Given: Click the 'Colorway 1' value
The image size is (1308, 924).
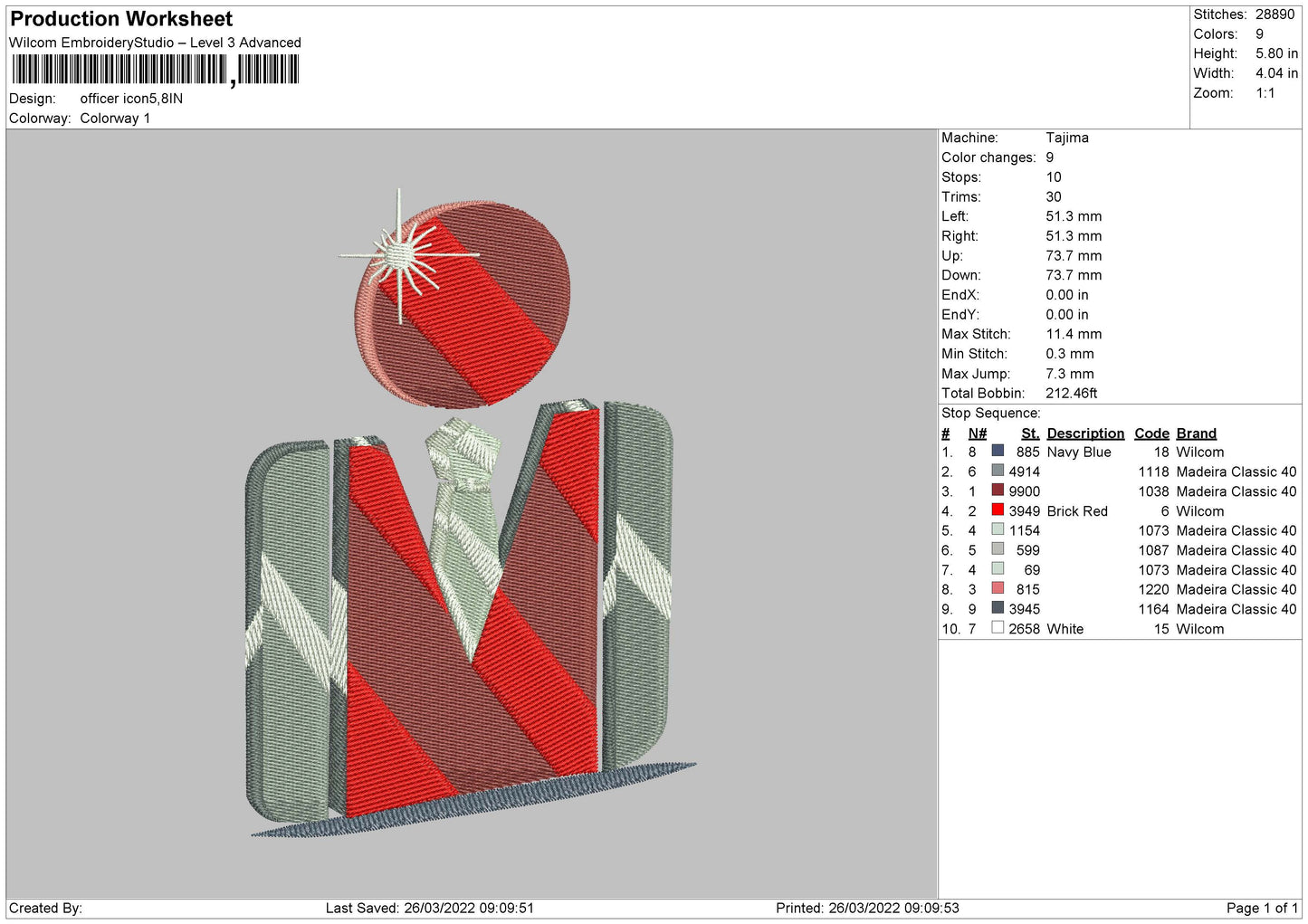Looking at the screenshot, I should pos(115,119).
